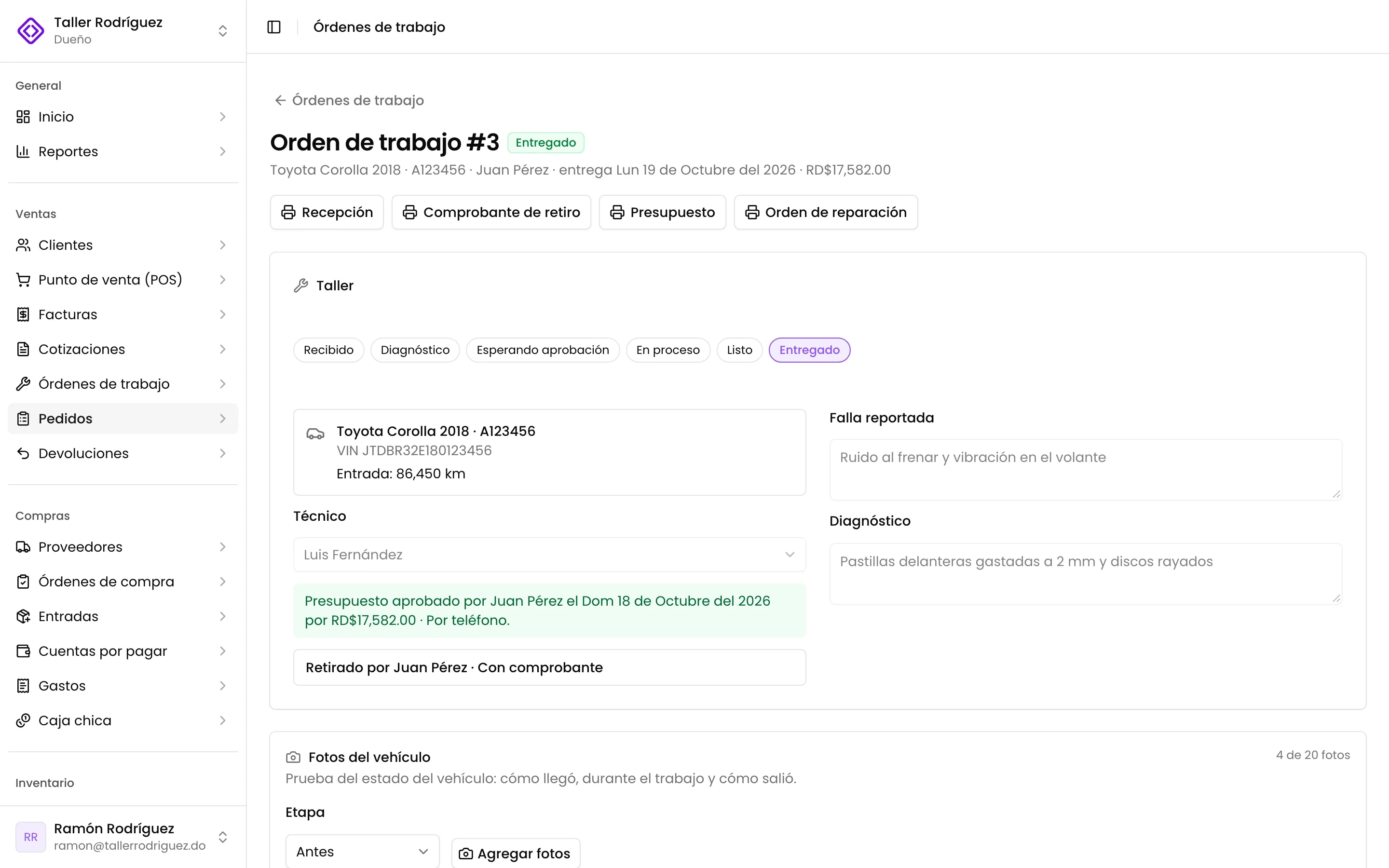The image size is (1389, 868).
Task: Select the Listo status pill
Action: [x=739, y=350]
